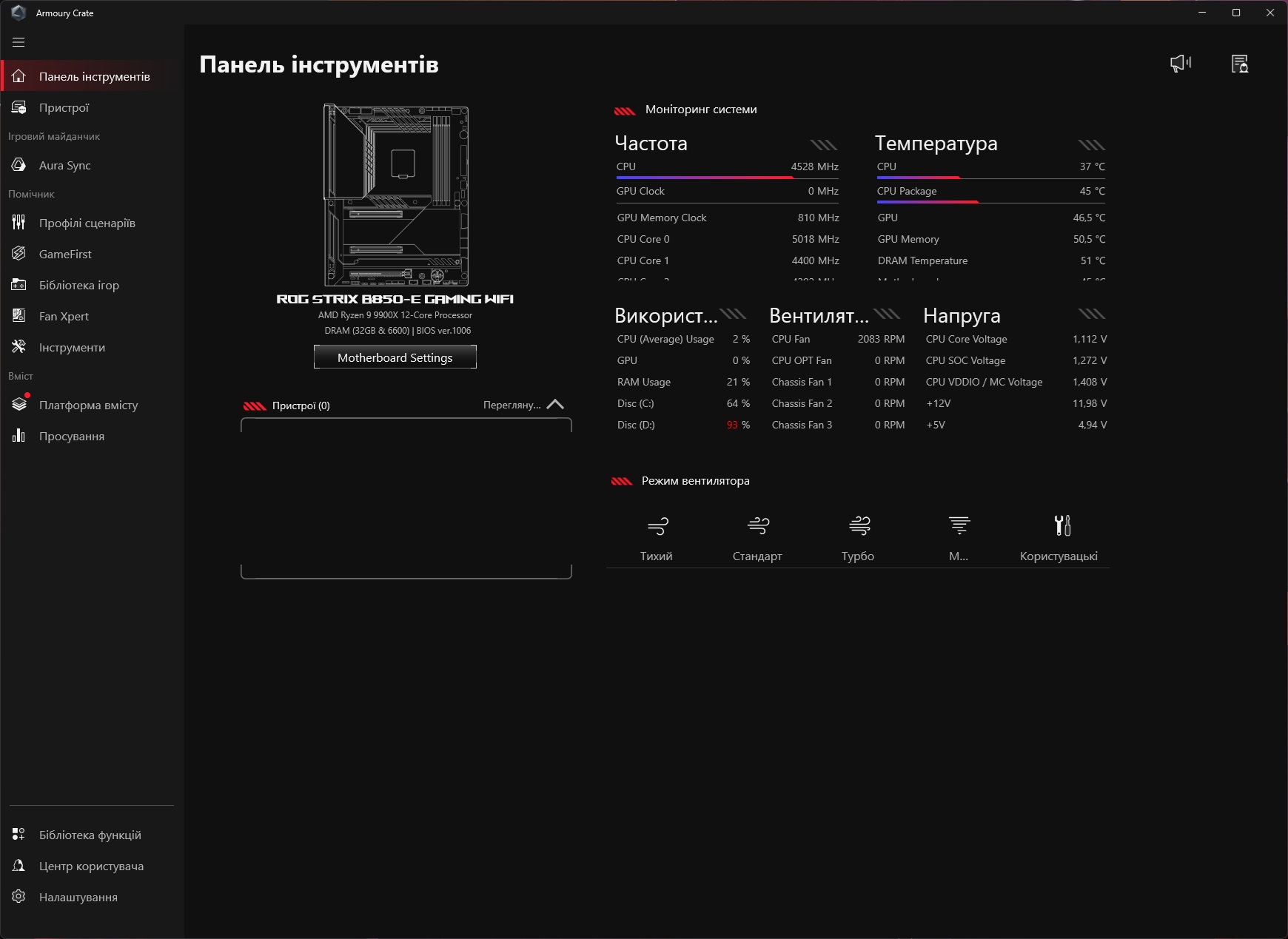This screenshot has width=1288, height=939.
Task: Click the CPU SOC Voltage row
Action: [x=1016, y=360]
